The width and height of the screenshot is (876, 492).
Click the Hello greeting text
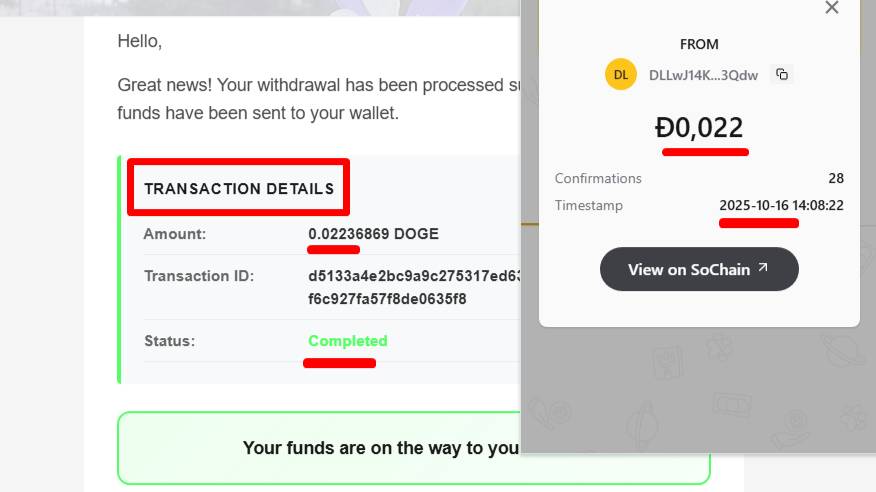[x=139, y=41]
